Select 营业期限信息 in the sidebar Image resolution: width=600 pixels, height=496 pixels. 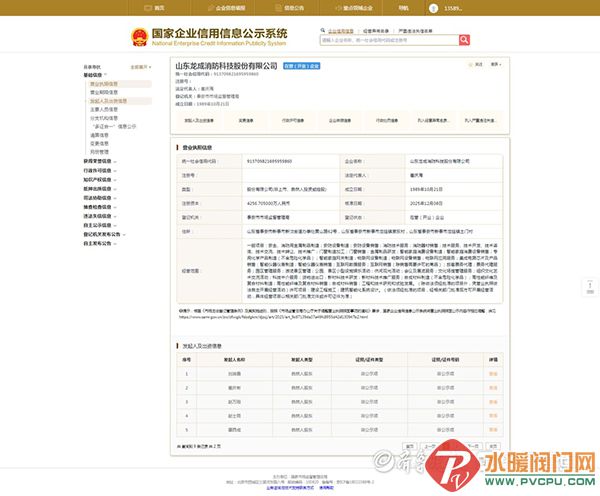(x=104, y=92)
